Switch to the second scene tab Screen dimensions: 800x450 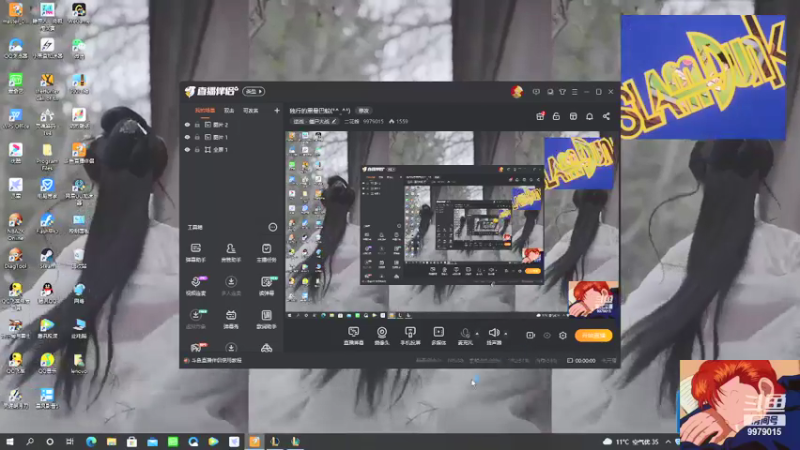229,111
